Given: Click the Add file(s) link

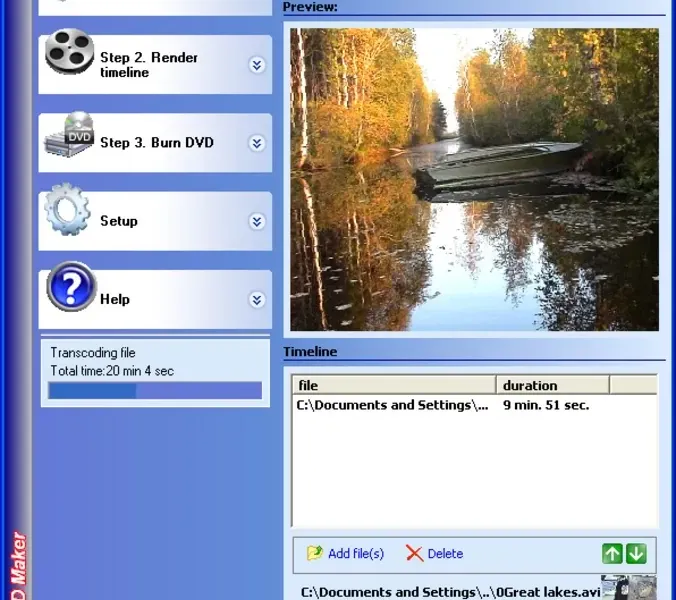Looking at the screenshot, I should [356, 553].
